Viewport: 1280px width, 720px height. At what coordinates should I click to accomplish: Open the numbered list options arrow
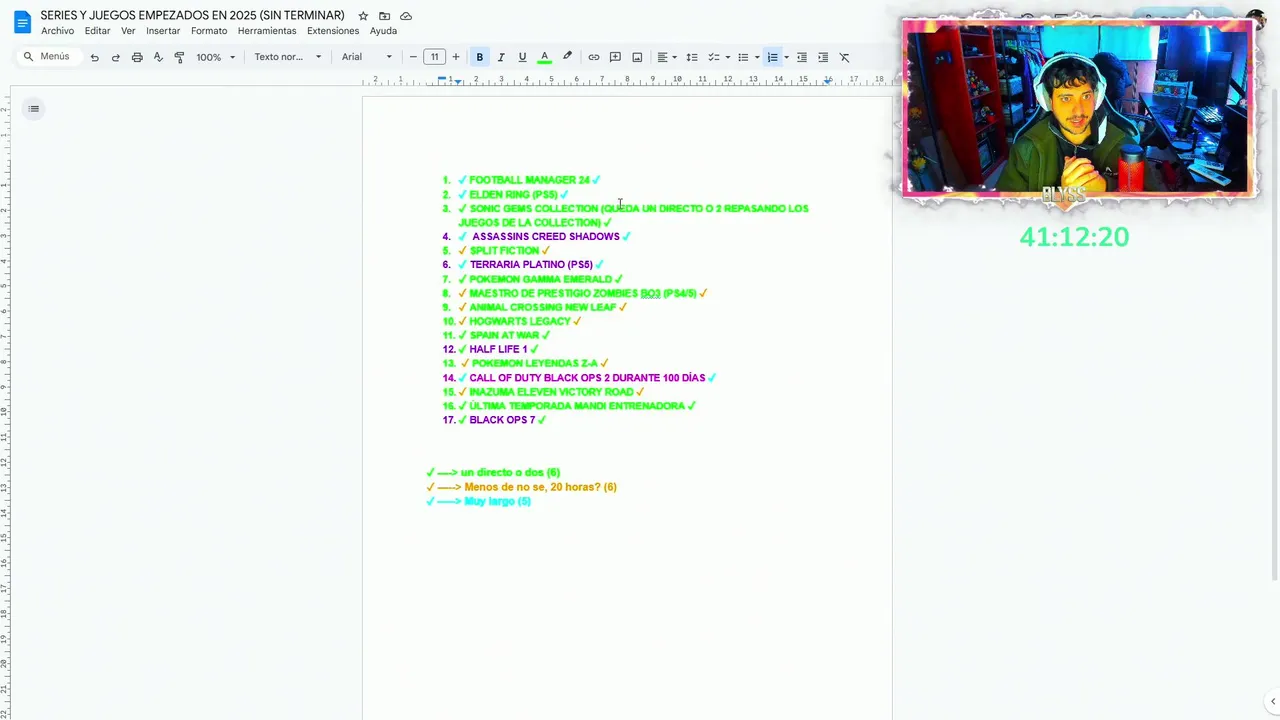pos(786,57)
